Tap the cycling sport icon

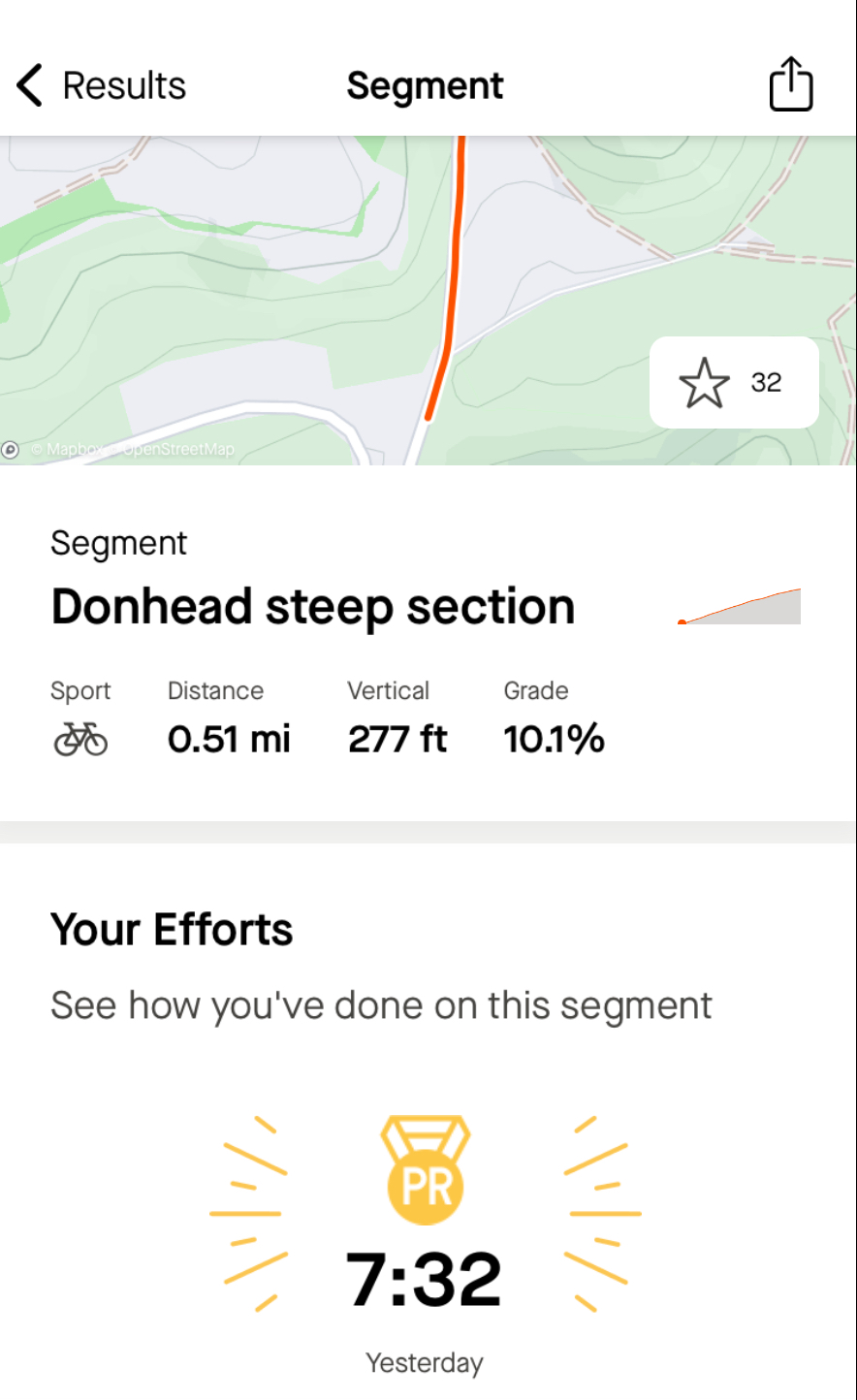tap(80, 740)
